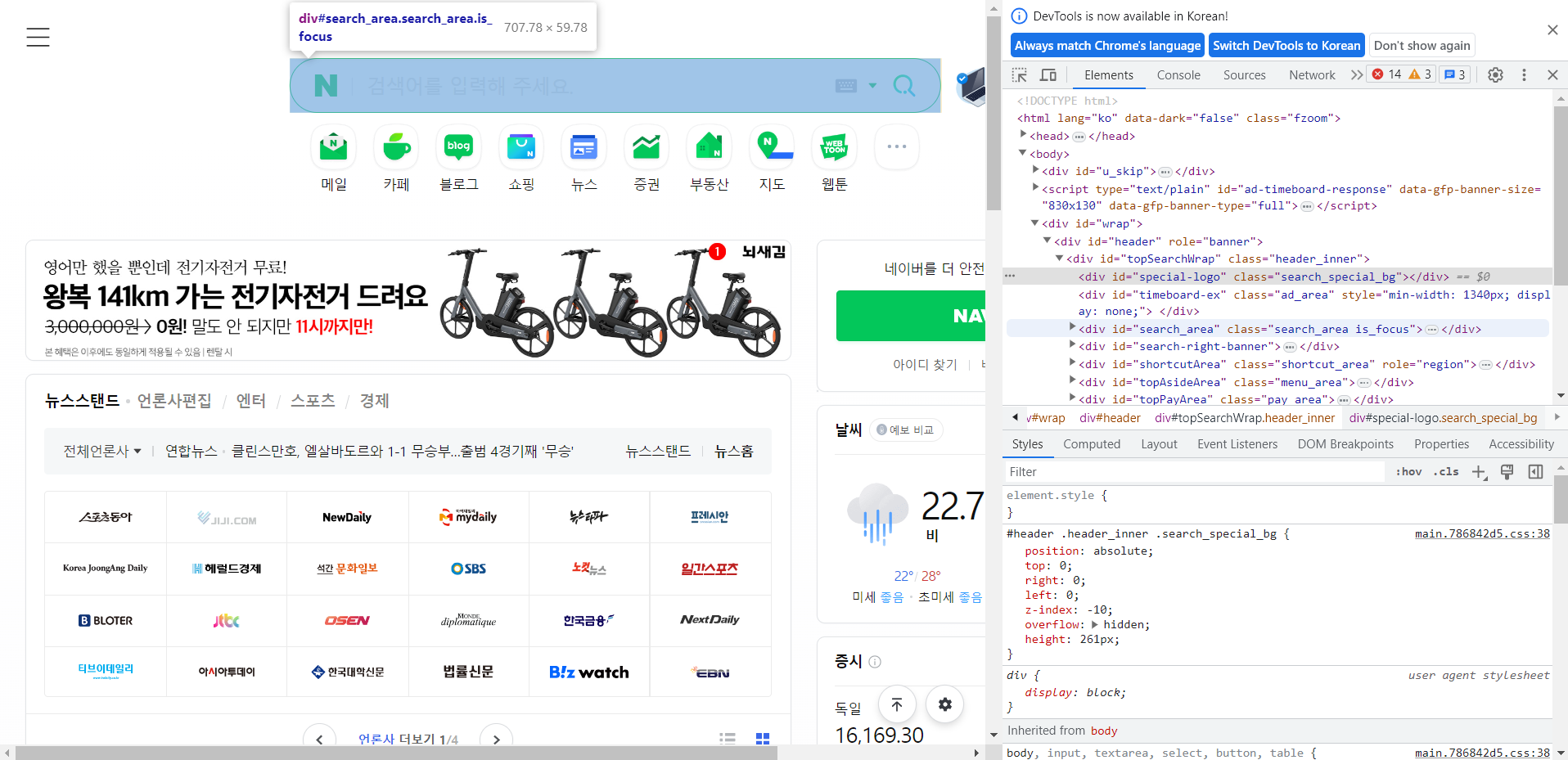Switch to the Console tab
This screenshot has width=1568, height=760.
tap(1178, 74)
